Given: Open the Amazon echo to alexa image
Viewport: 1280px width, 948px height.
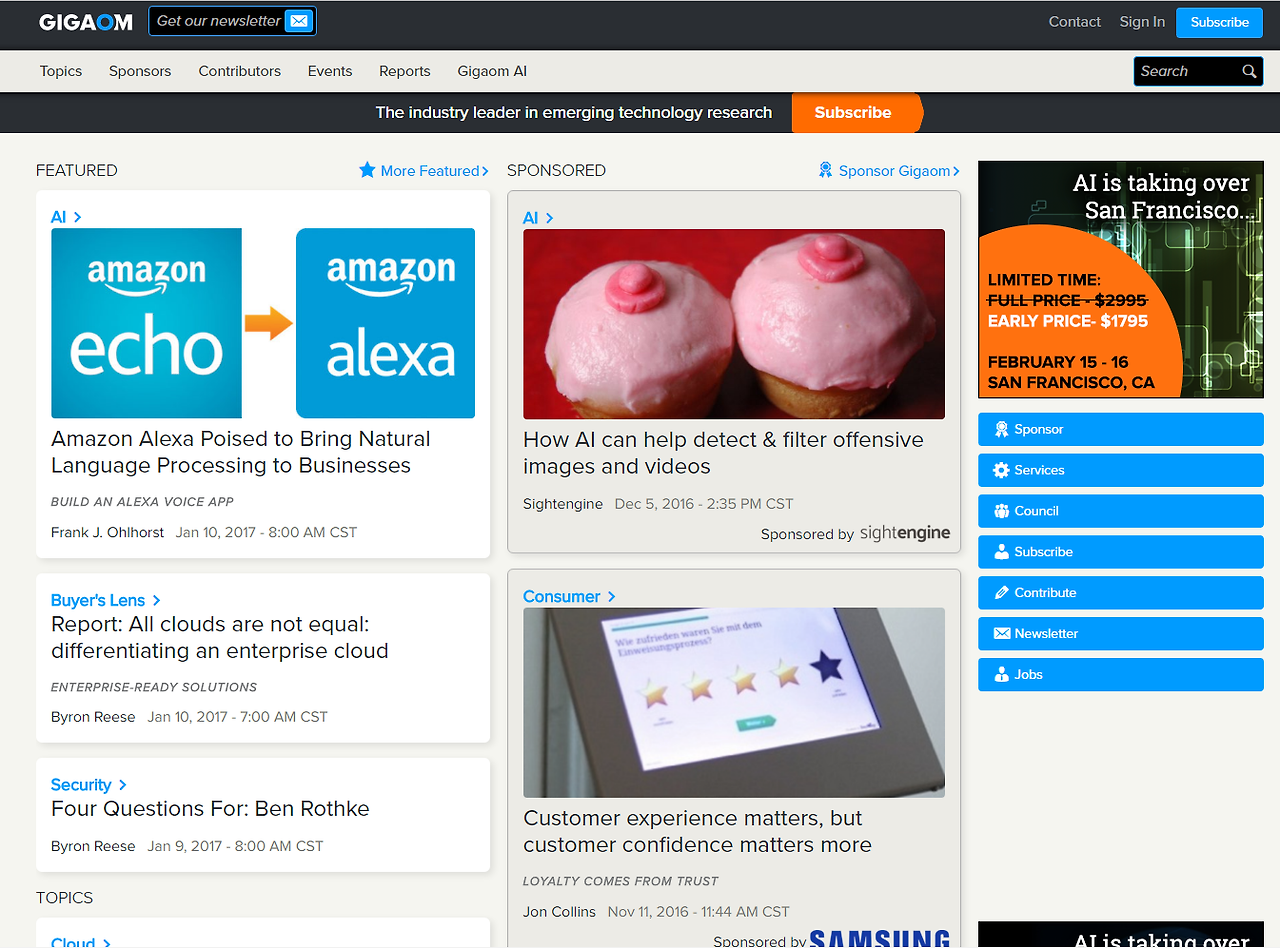Looking at the screenshot, I should point(263,323).
